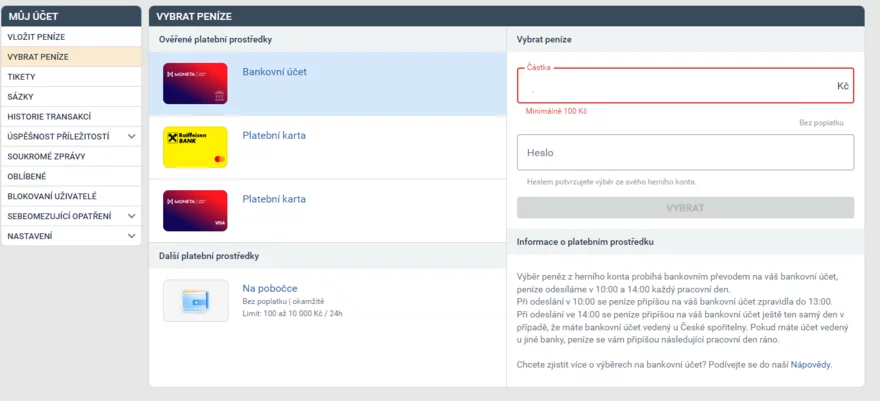
Task: Click the Vybrat submit button
Action: (x=685, y=208)
